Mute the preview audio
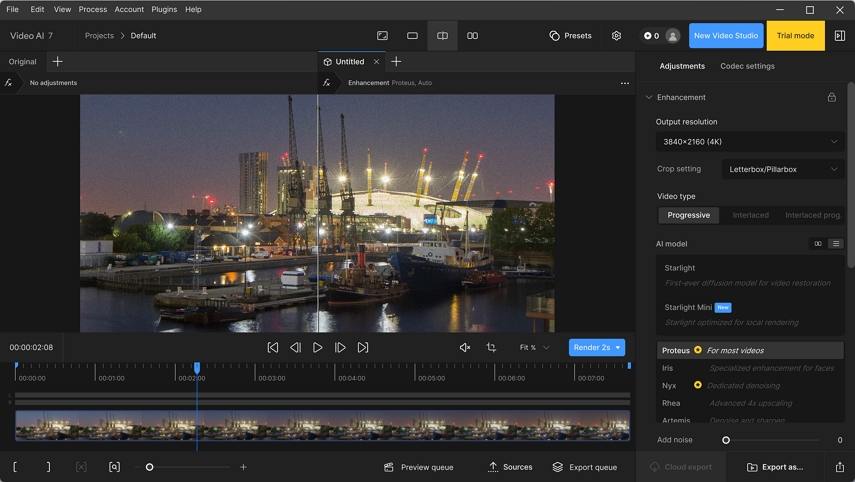The image size is (855, 482). 464,348
